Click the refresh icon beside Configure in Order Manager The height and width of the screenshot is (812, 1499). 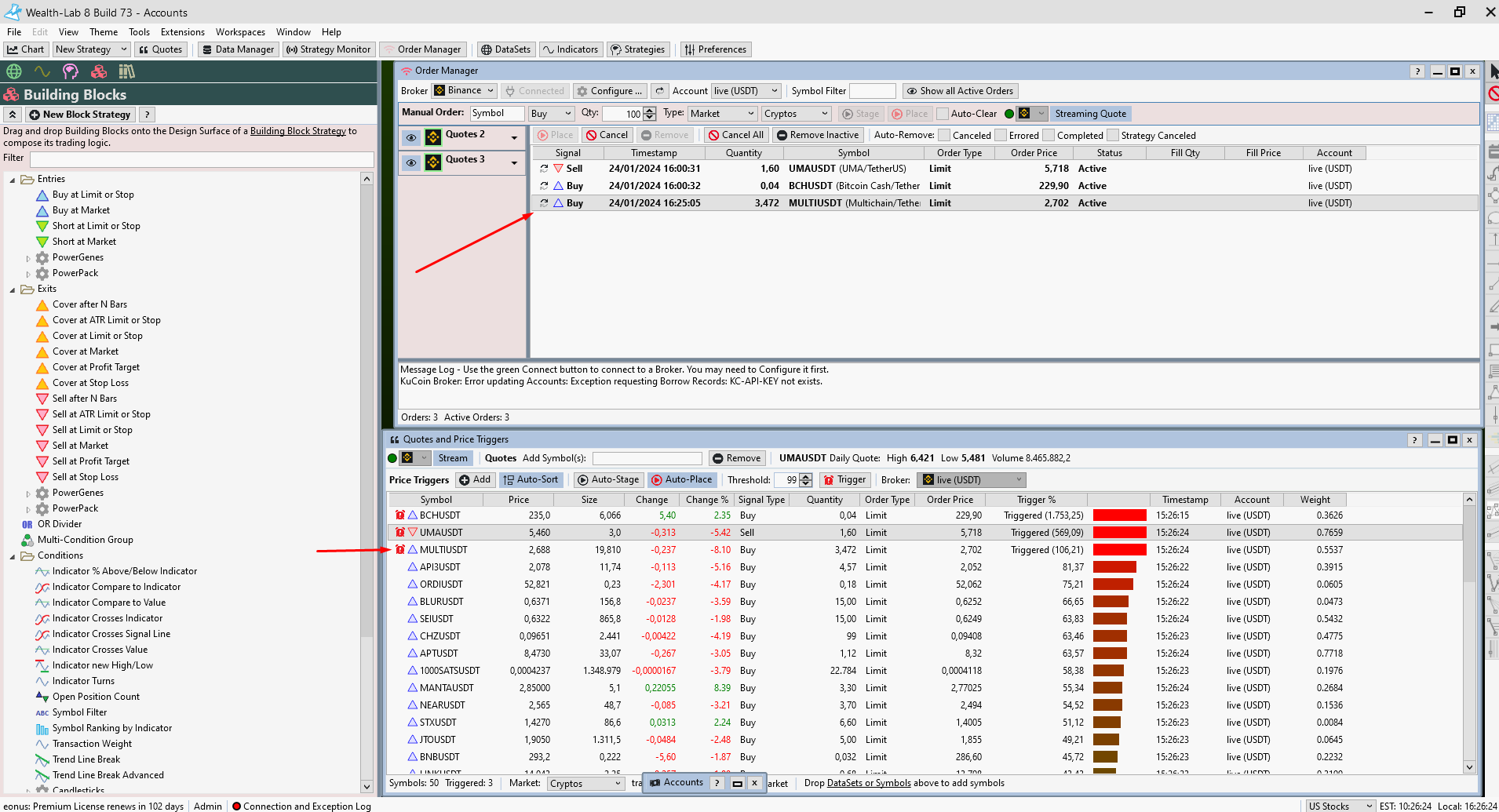660,91
